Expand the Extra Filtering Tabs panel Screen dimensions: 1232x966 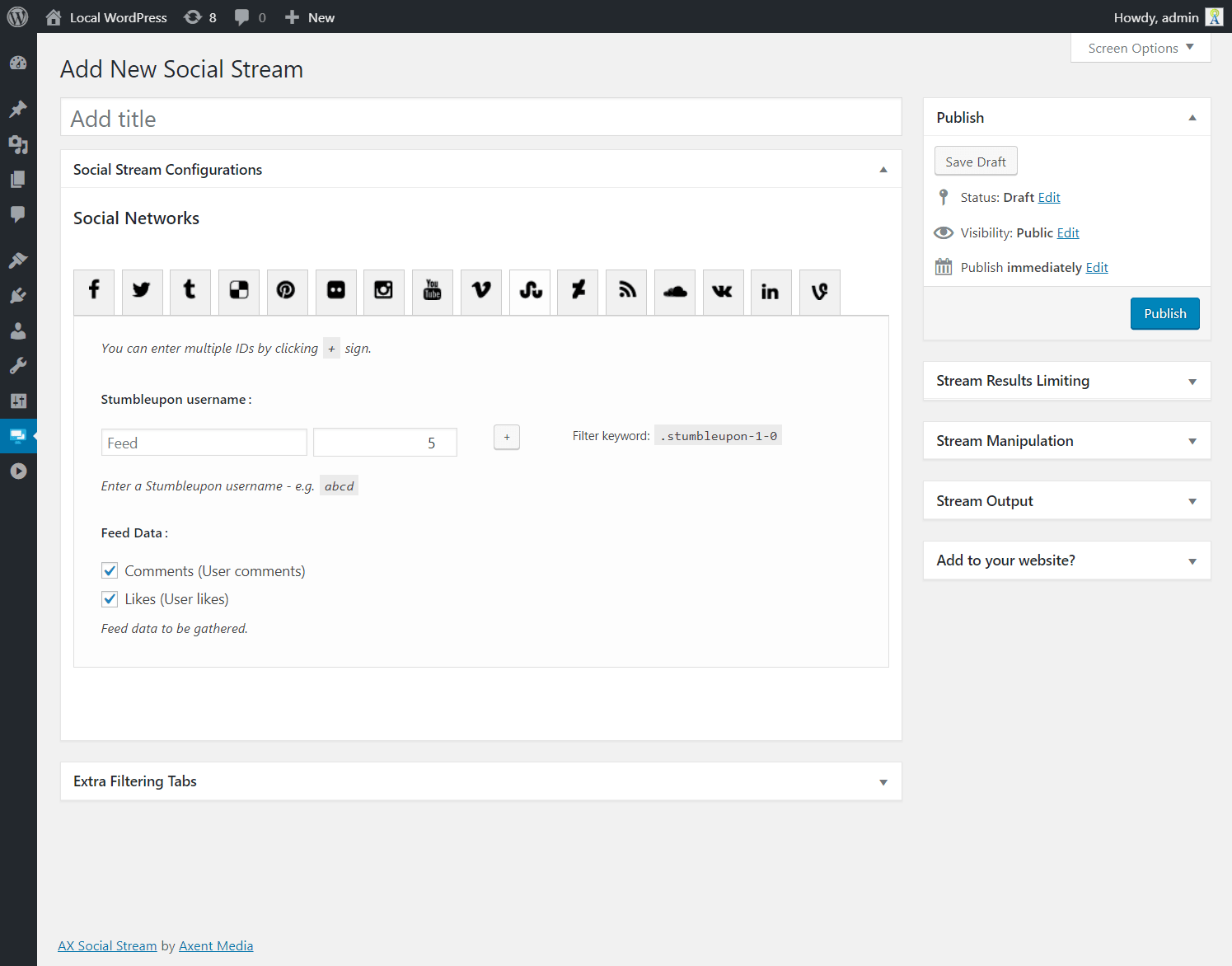tap(883, 781)
